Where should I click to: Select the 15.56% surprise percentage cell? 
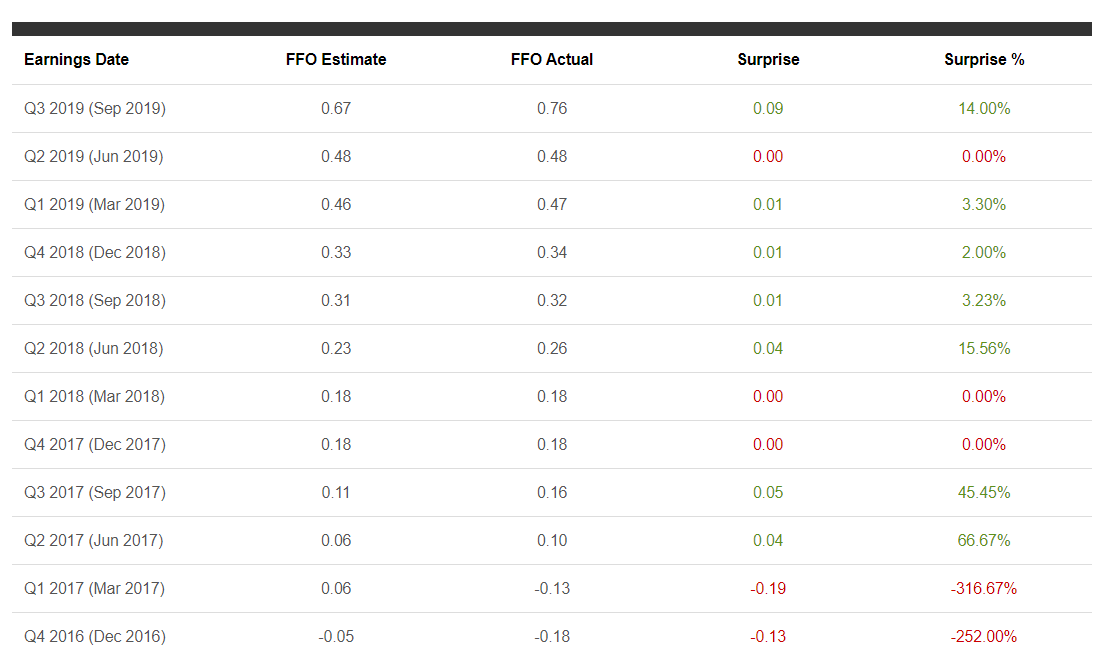click(984, 348)
